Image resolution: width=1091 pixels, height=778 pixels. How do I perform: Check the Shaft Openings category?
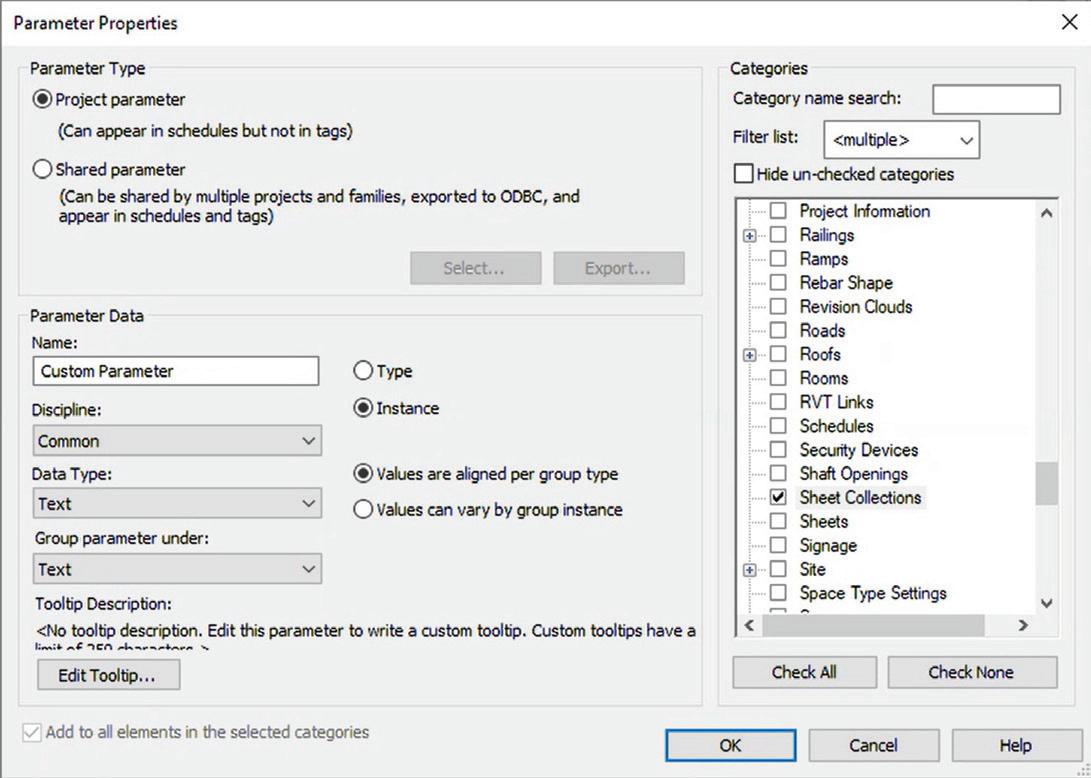(778, 474)
